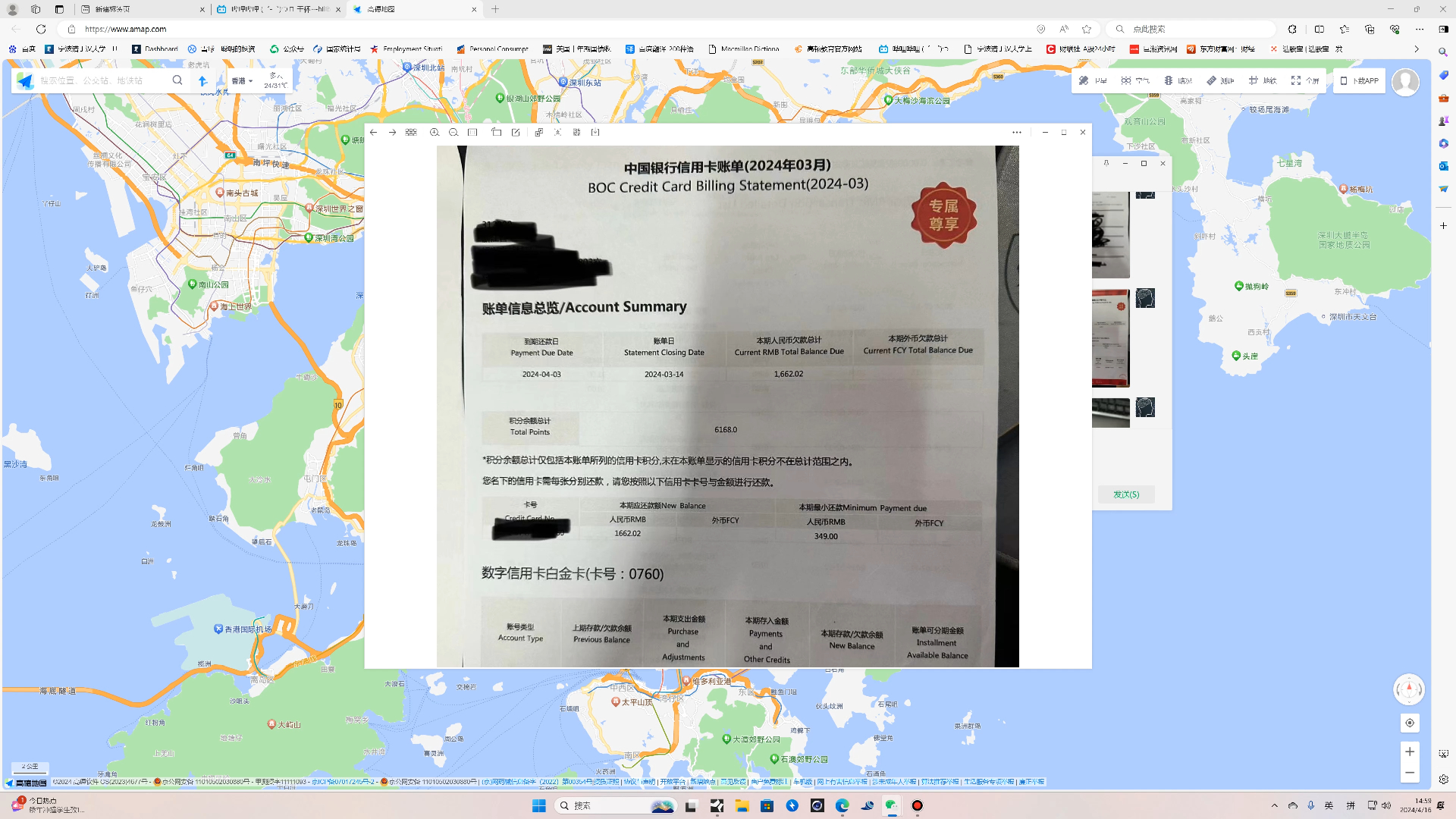Click the map compass control
This screenshot has width=1456, height=819.
click(1409, 689)
